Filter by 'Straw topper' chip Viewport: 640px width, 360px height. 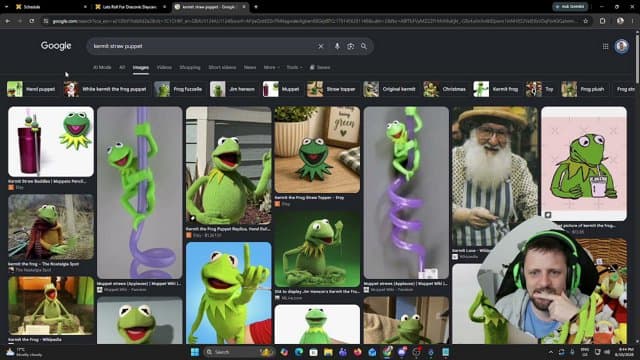click(x=331, y=89)
